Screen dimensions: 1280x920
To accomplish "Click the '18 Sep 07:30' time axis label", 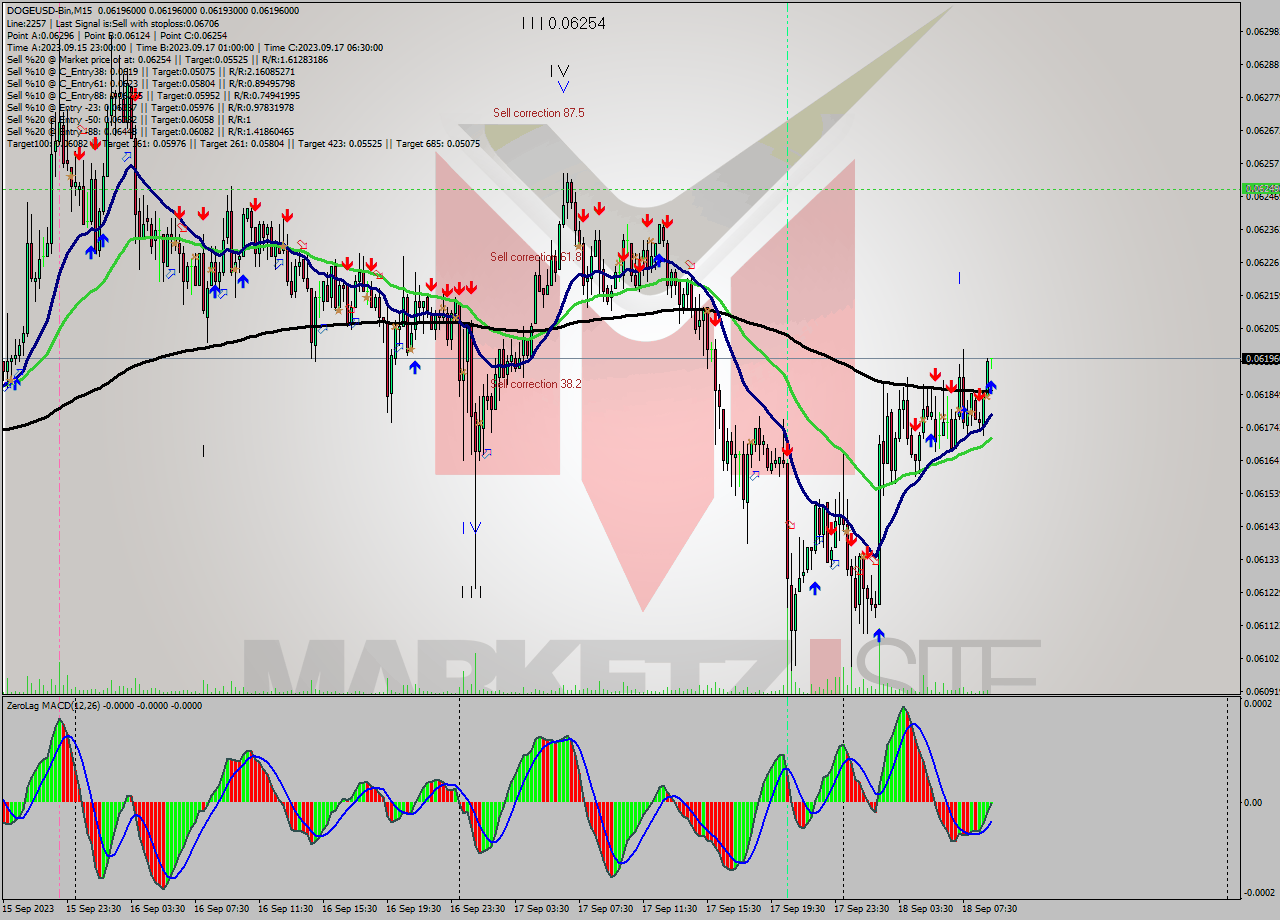I will pyautogui.click(x=990, y=909).
